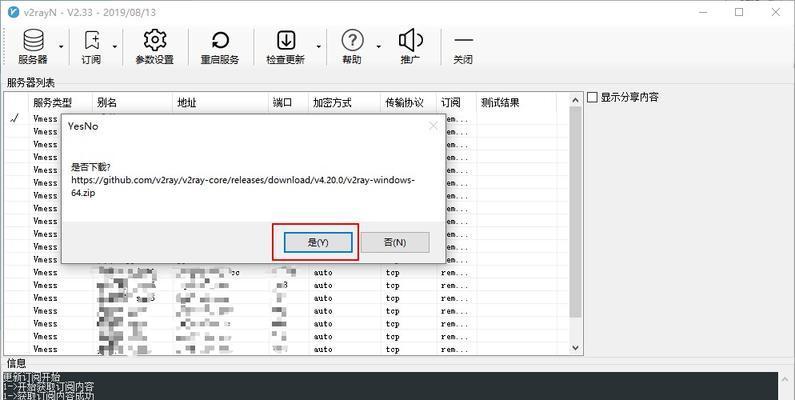This screenshot has height=400, width=795.
Task: Expand the 订阅 dropdown arrow
Action: pyautogui.click(x=115, y=47)
